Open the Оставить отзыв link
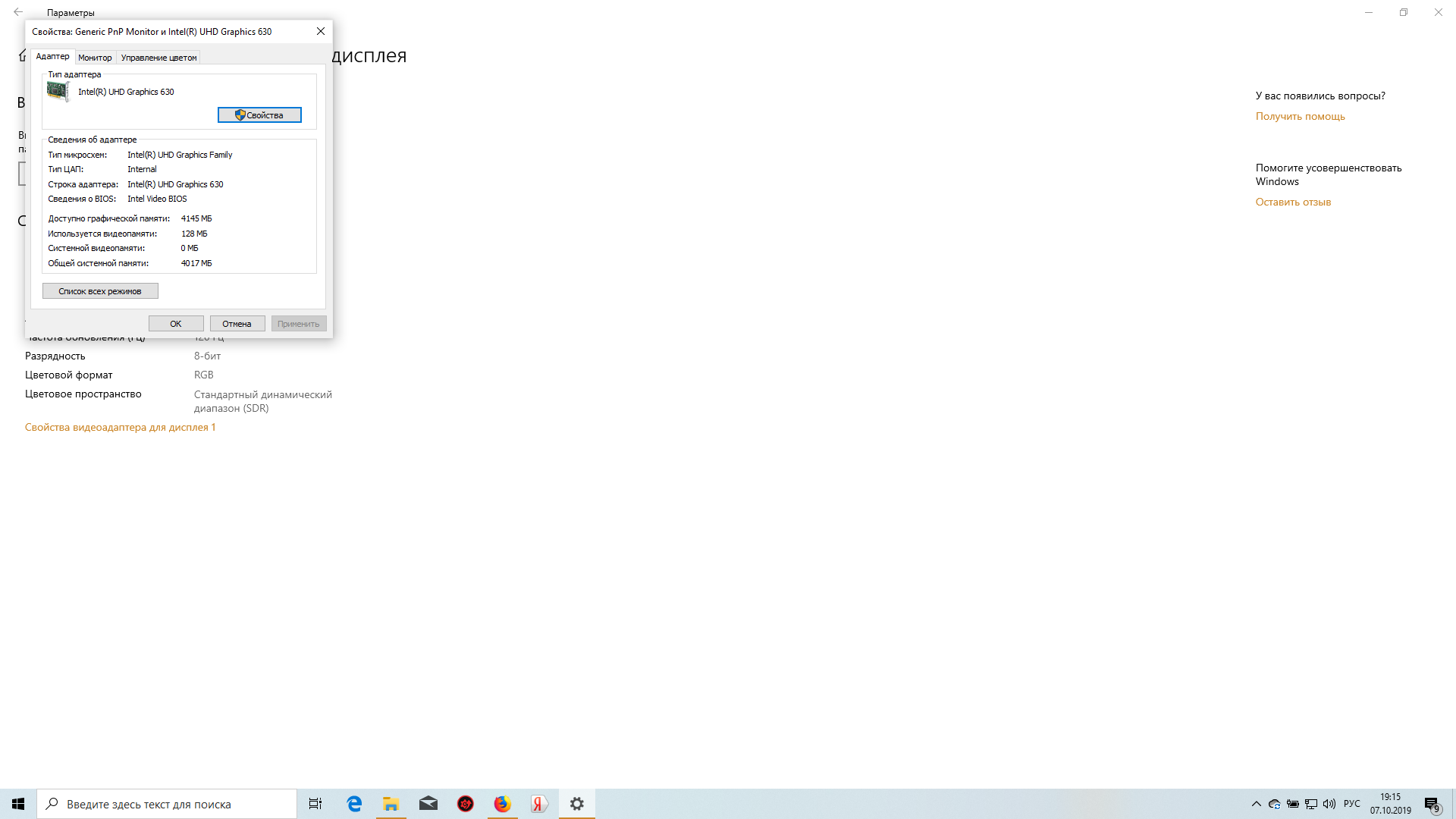The width and height of the screenshot is (1456, 819). point(1293,202)
